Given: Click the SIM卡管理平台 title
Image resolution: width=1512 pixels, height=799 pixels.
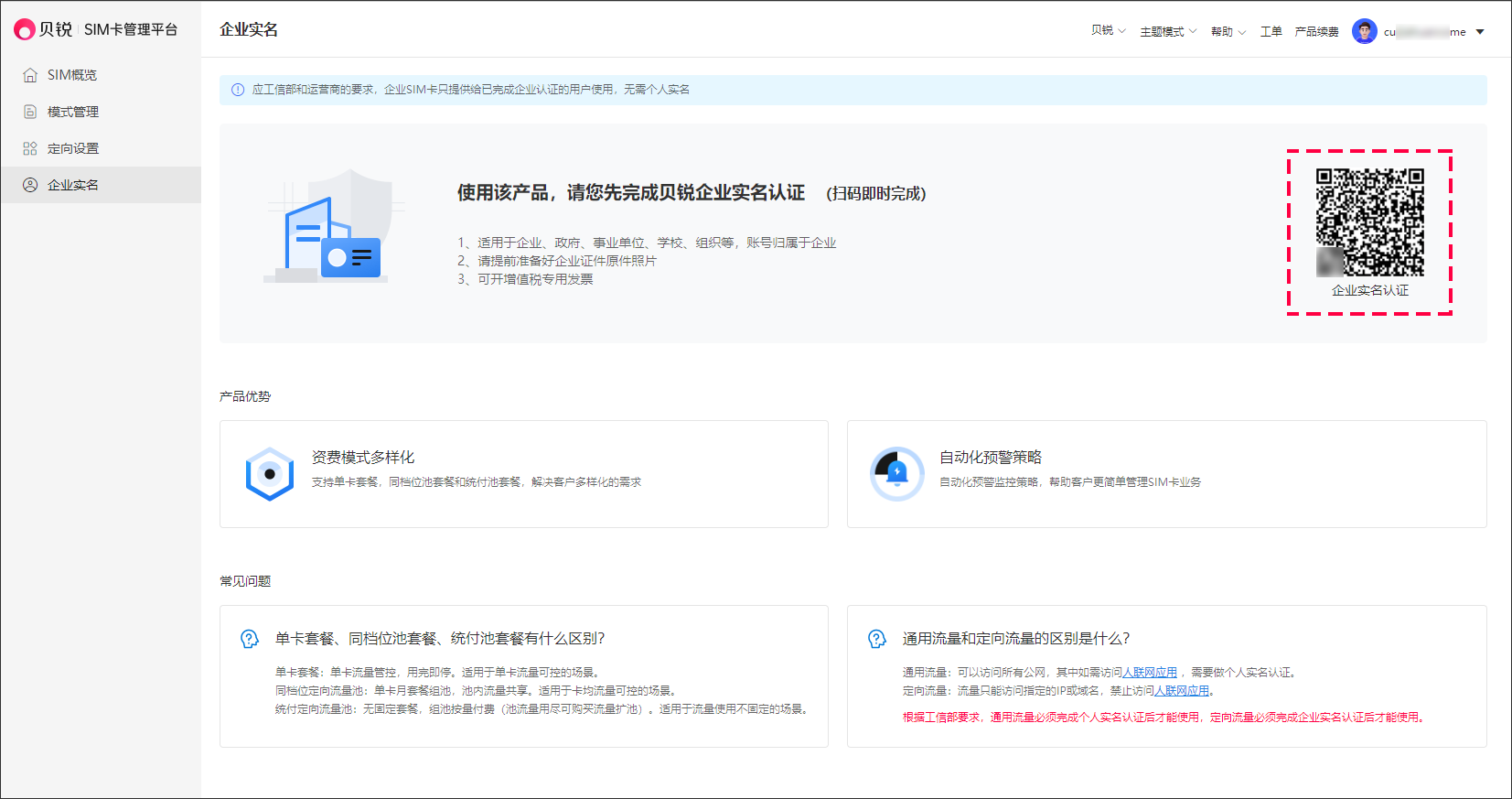Looking at the screenshot, I should tap(131, 29).
